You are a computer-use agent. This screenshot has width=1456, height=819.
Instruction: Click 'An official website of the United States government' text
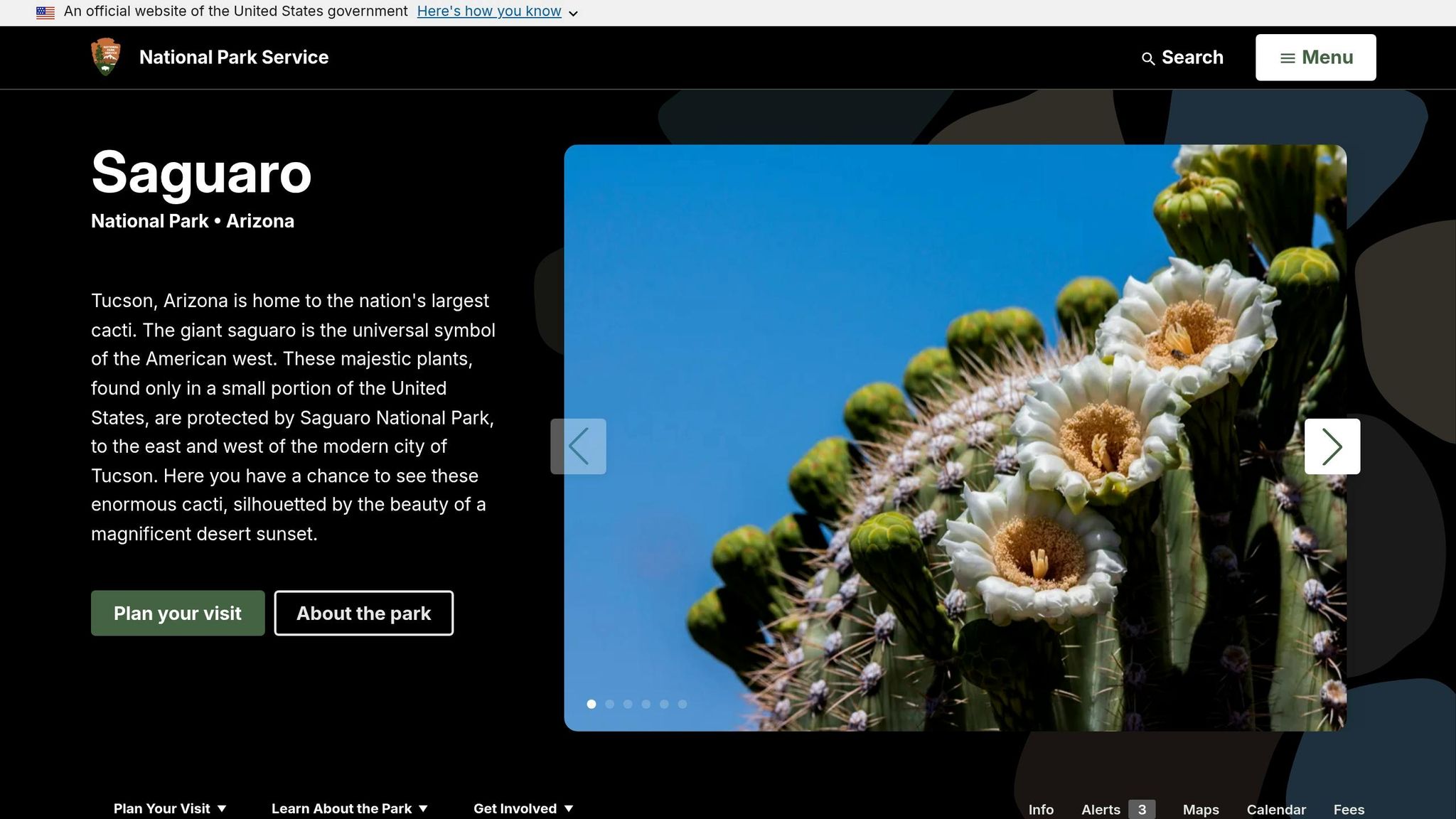(x=236, y=11)
